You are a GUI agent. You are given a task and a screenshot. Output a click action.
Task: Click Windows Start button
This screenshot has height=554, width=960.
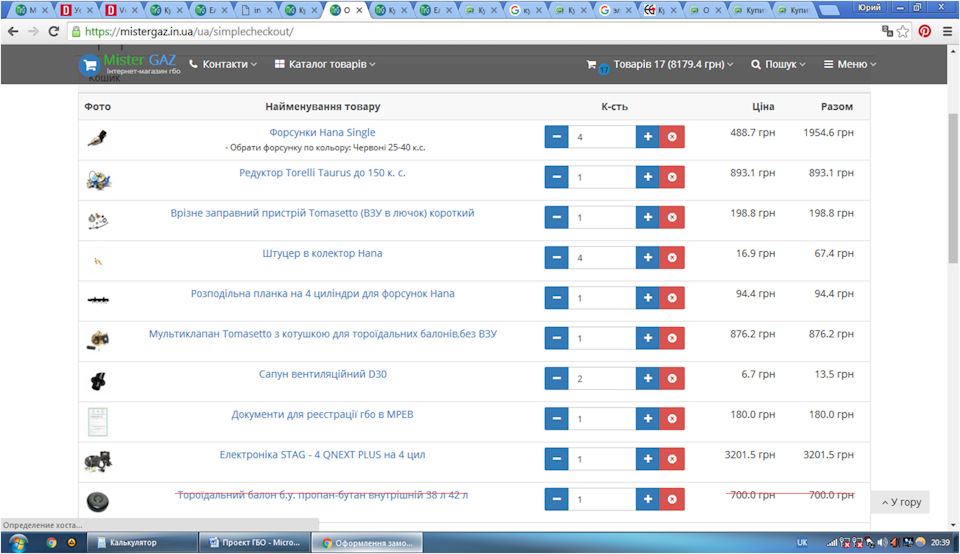click(18, 542)
